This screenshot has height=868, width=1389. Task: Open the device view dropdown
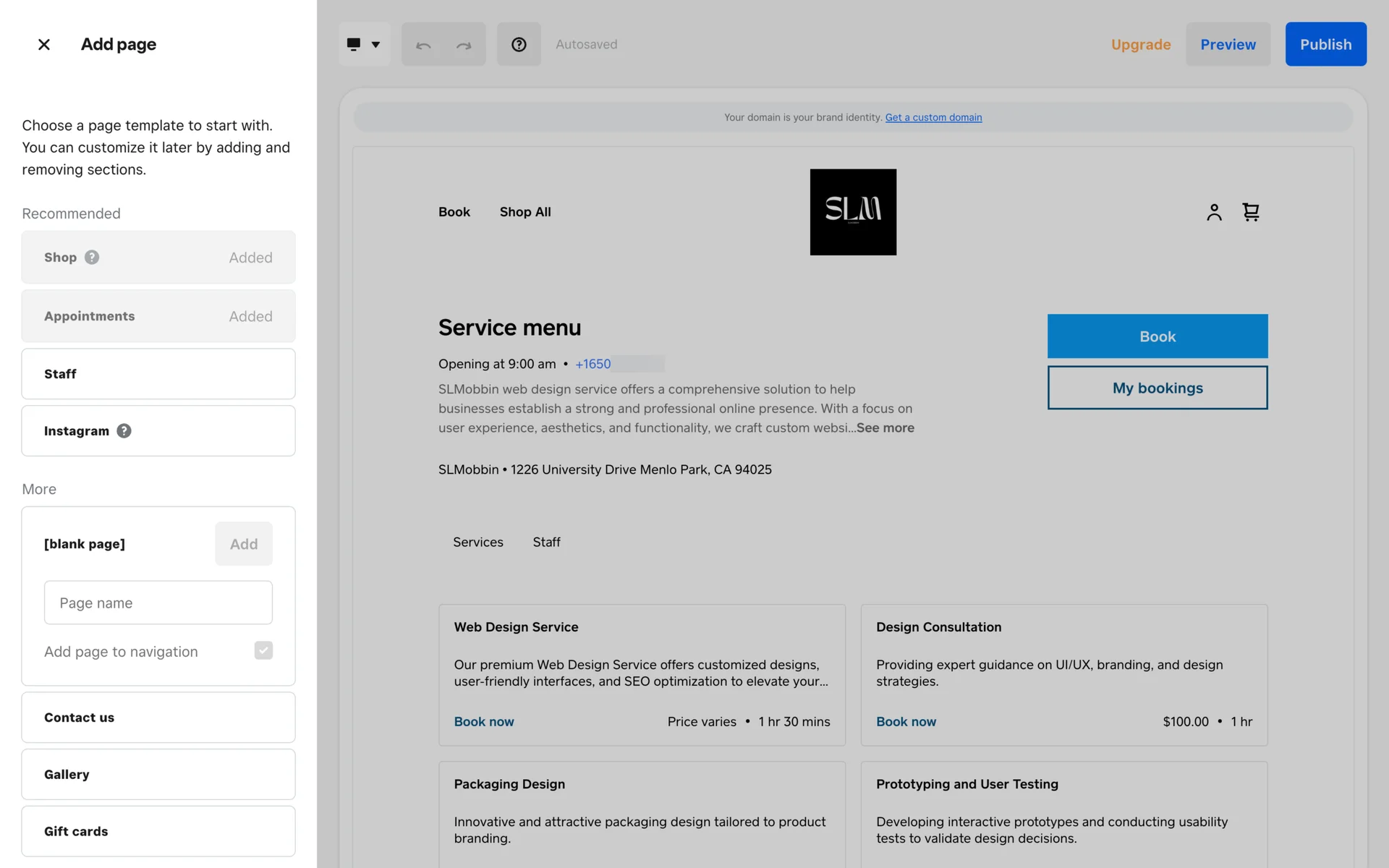pos(364,45)
